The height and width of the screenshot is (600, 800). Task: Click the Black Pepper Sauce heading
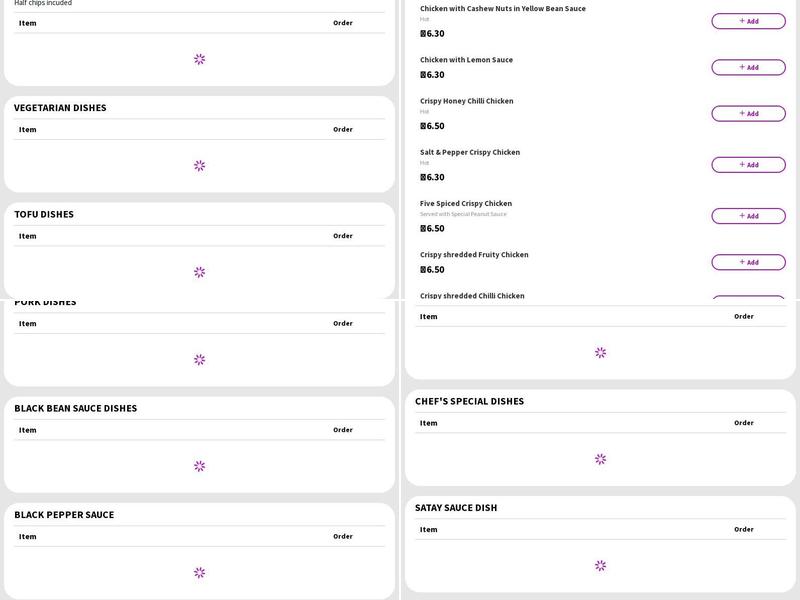point(64,515)
